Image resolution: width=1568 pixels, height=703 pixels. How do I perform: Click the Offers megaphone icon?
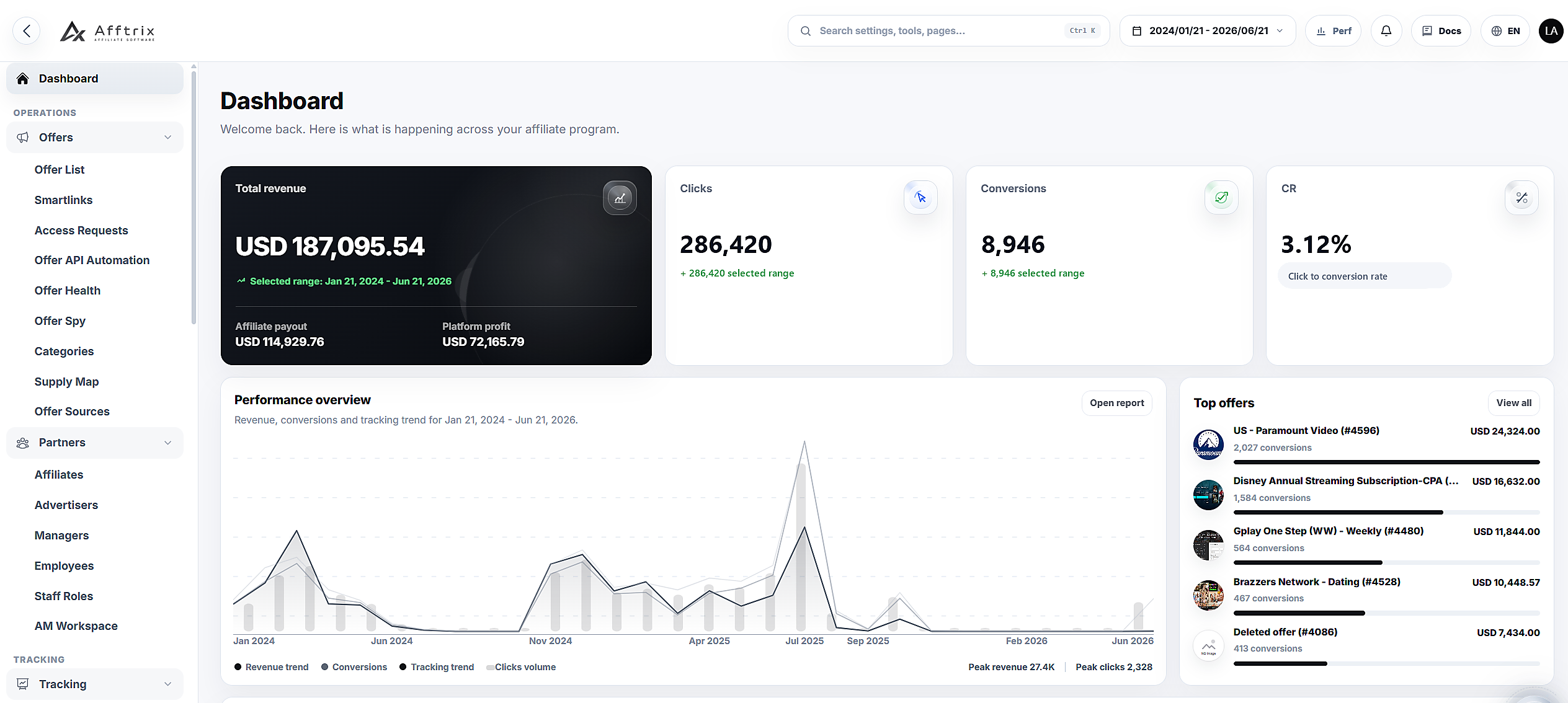[23, 138]
